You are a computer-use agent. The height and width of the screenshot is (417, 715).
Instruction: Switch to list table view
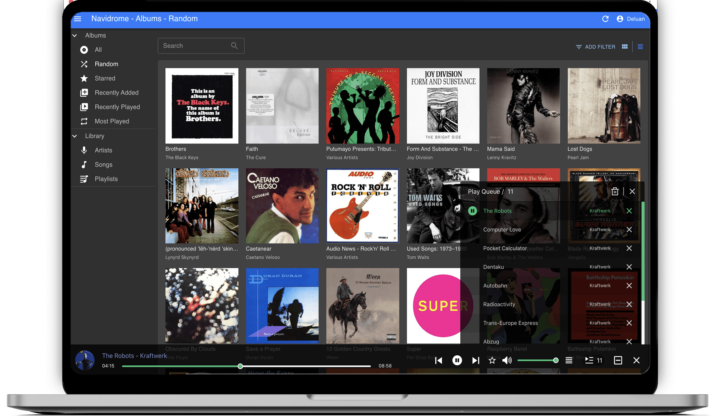point(640,47)
